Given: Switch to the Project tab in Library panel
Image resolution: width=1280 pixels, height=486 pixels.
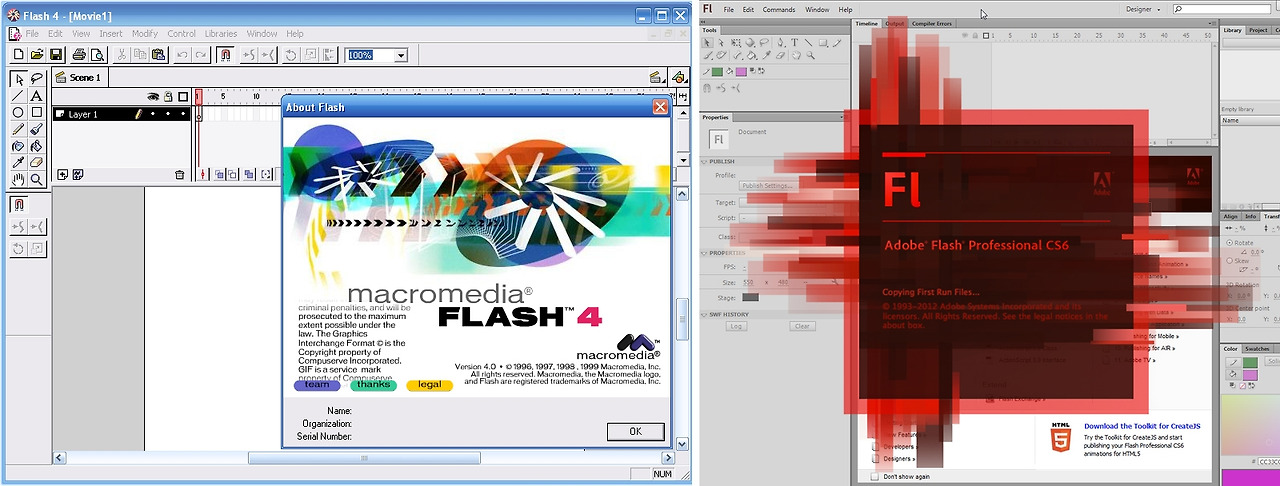Looking at the screenshot, I should 1258,30.
